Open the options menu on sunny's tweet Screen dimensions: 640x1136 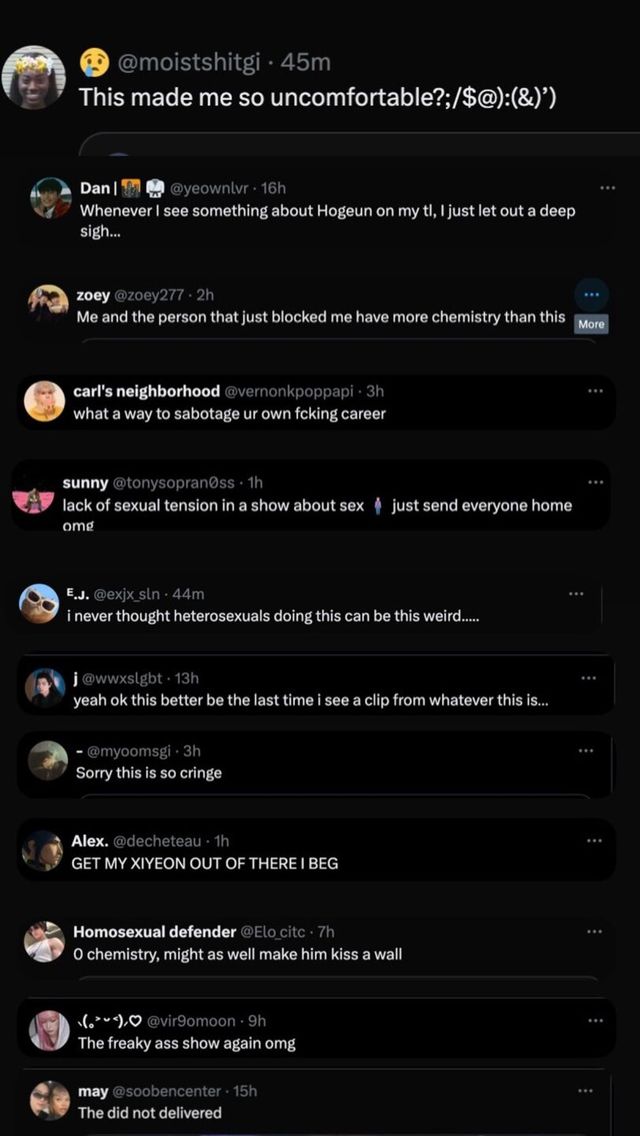tap(596, 482)
